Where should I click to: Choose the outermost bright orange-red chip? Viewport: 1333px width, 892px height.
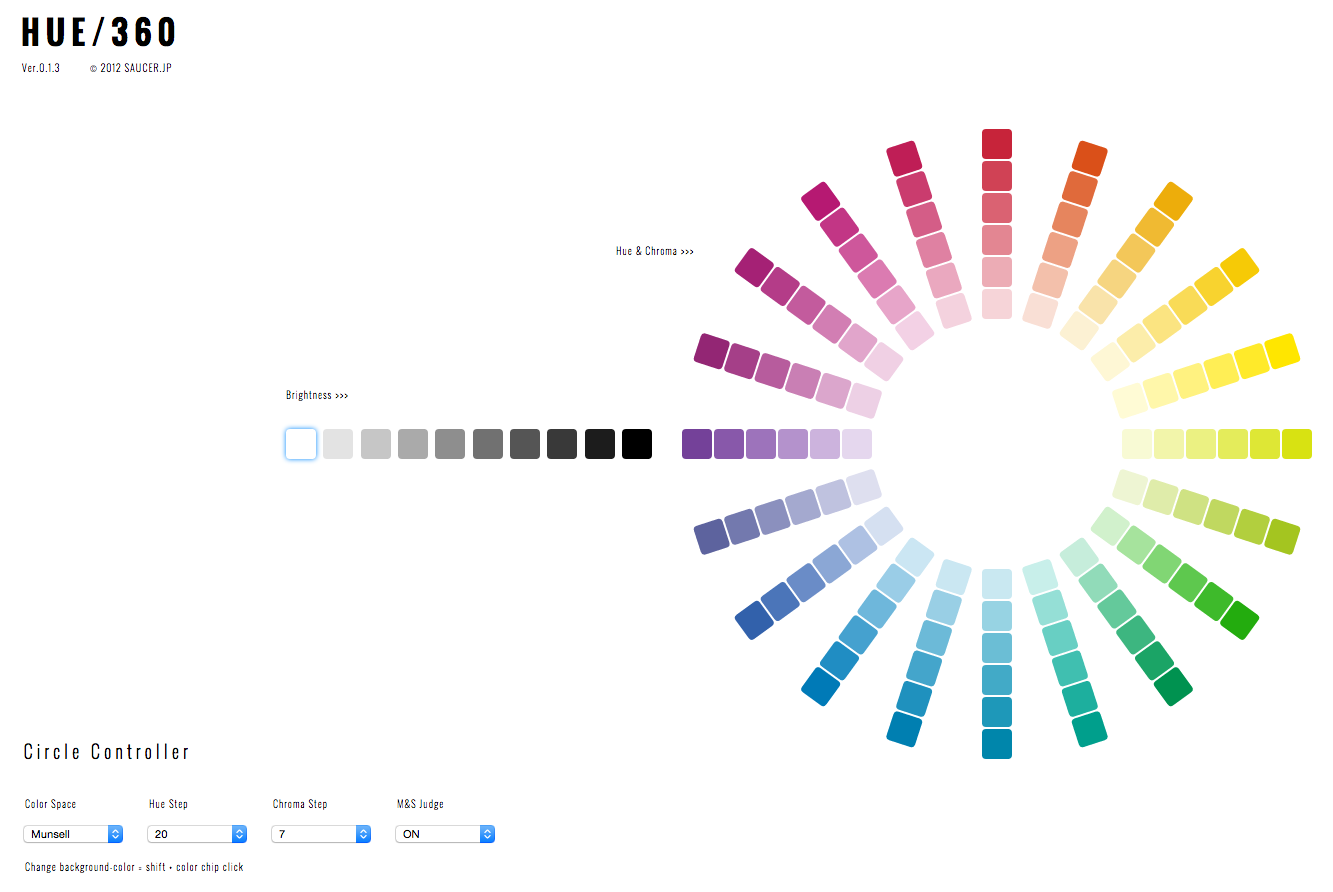click(1089, 159)
